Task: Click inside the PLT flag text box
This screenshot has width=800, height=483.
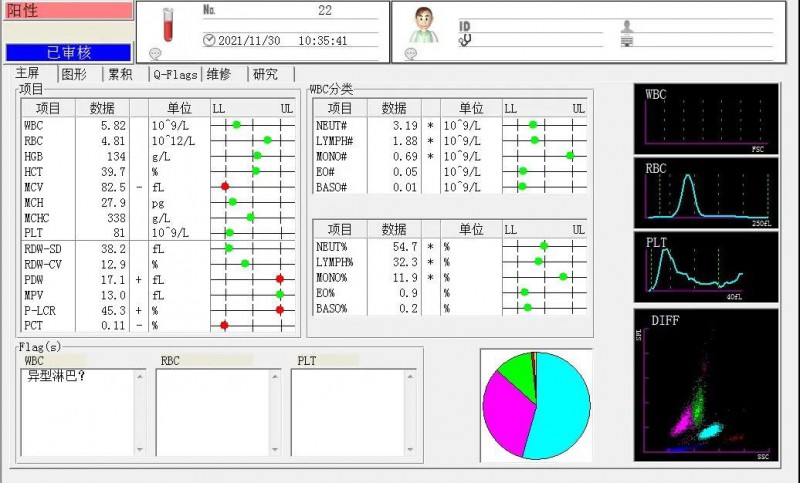Action: click(x=348, y=413)
